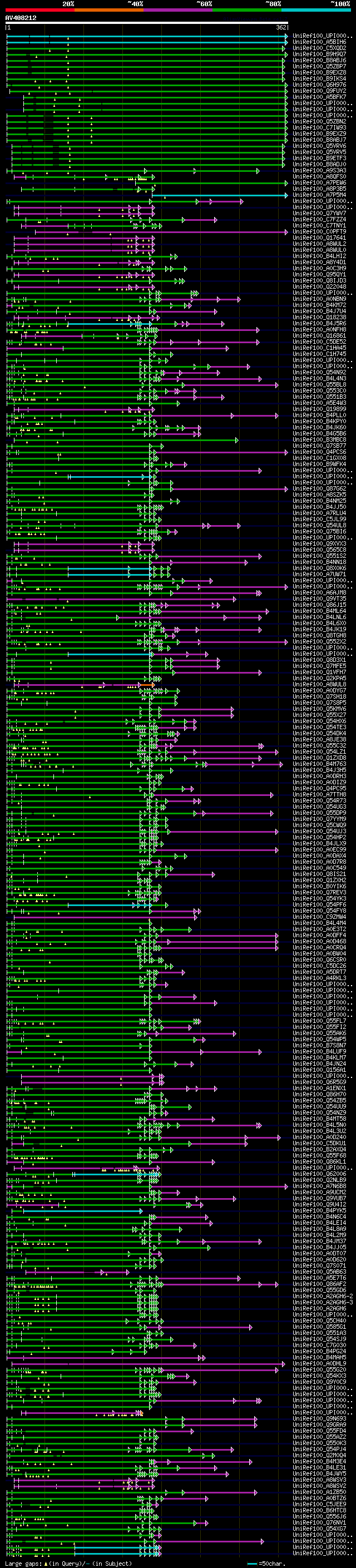The width and height of the screenshot is (356, 1568).
Task: Click the UniRef100_Q5ZBN2 label
Action: point(319,122)
